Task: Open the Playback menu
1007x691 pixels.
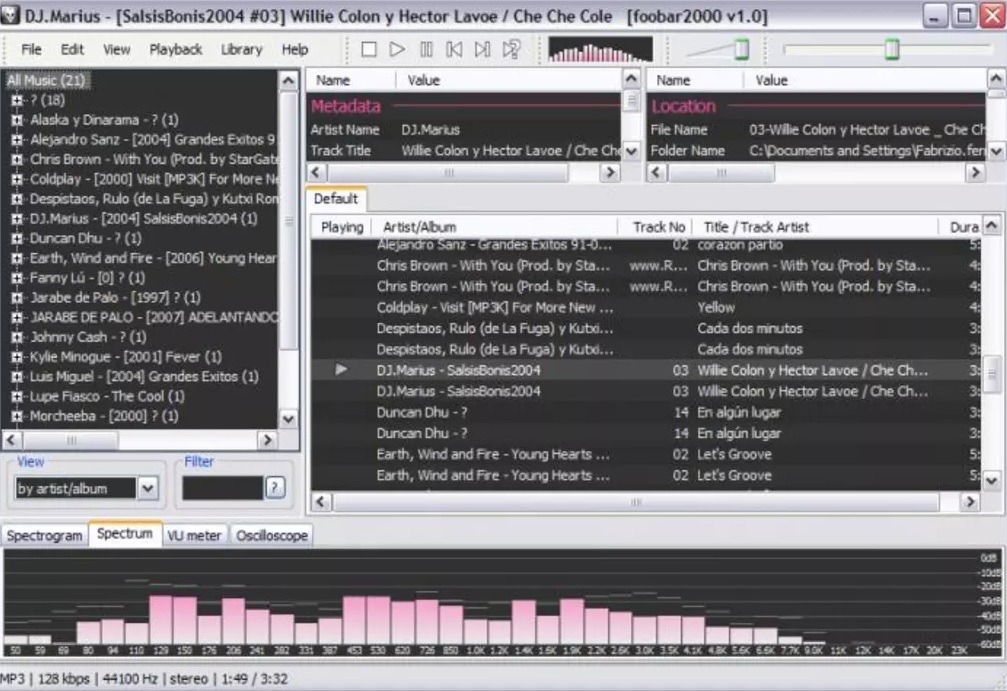Action: tap(175, 49)
